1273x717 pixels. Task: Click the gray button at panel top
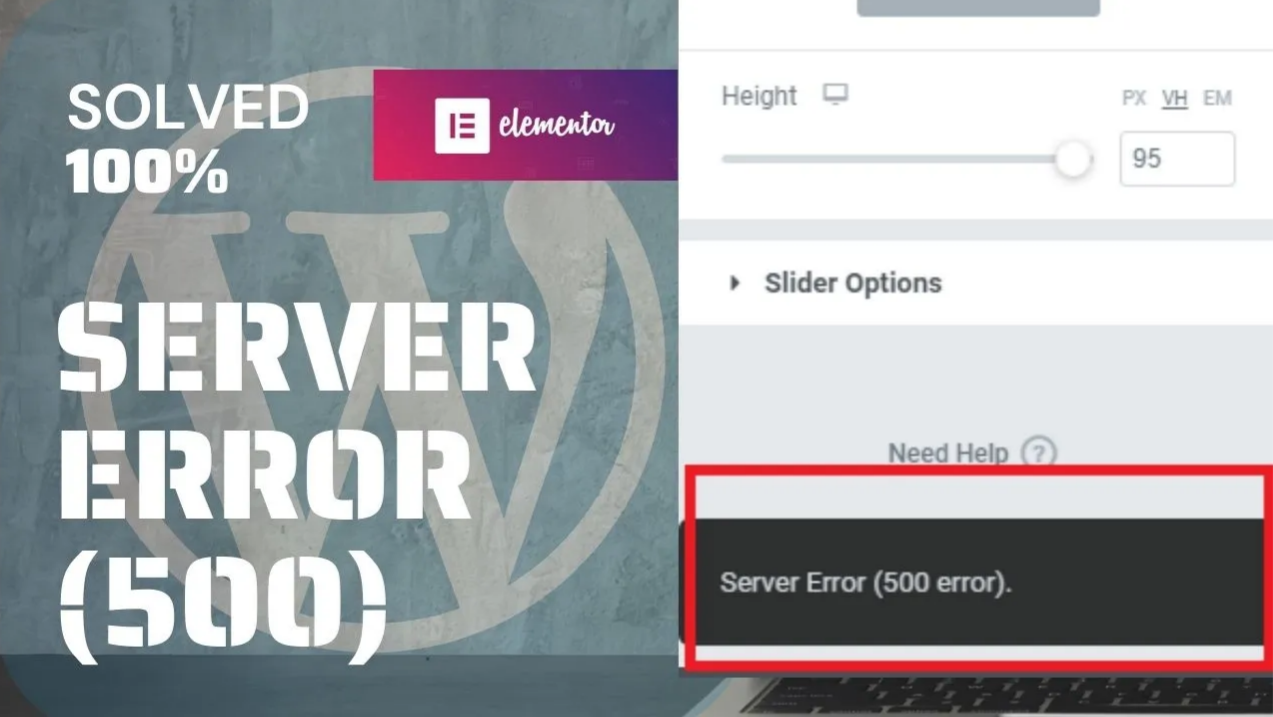click(978, 7)
